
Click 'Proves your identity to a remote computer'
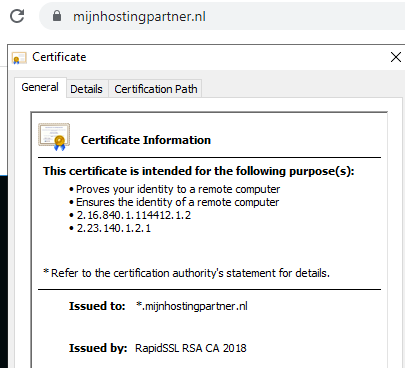pos(178,189)
